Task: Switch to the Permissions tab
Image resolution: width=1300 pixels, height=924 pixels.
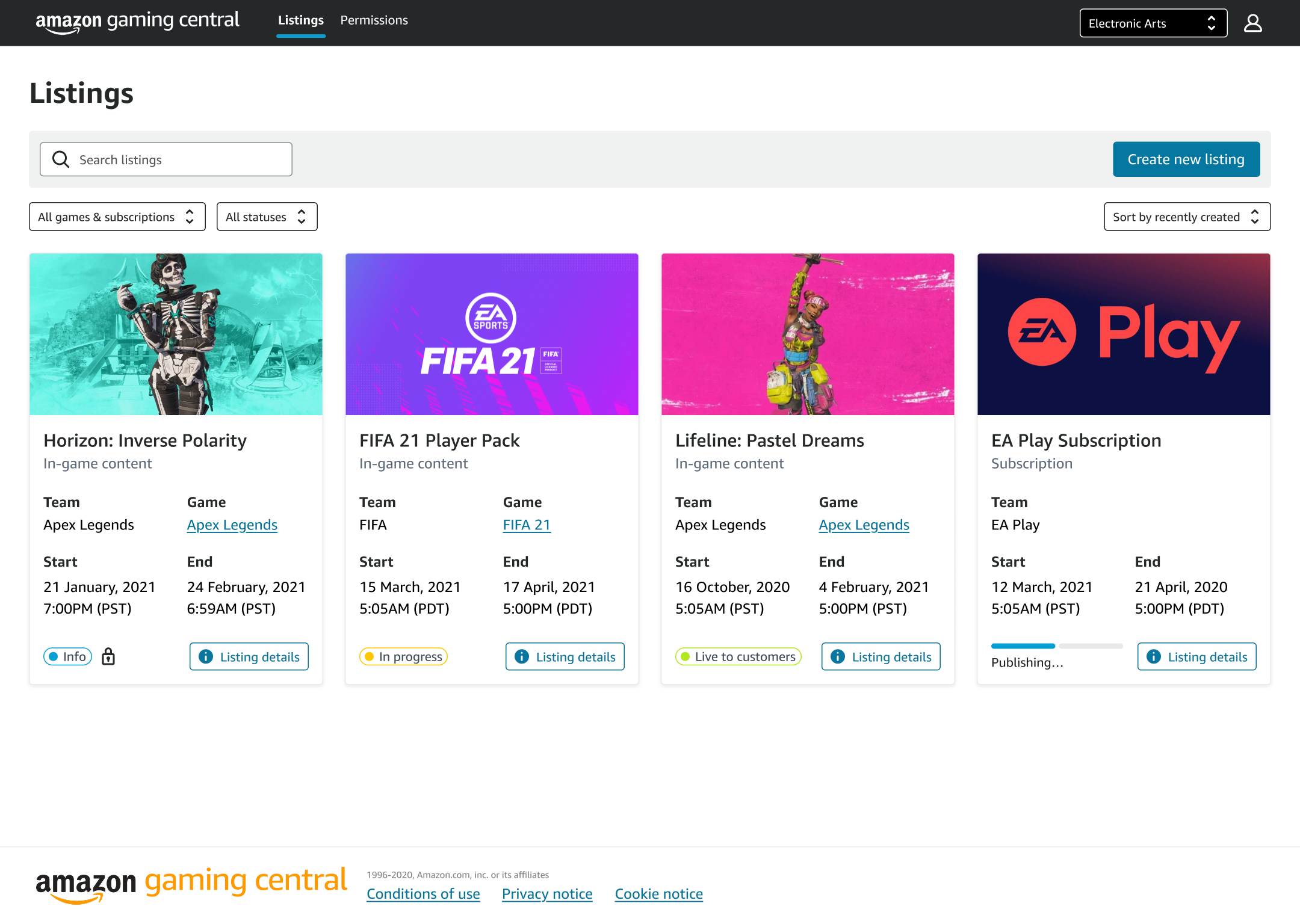Action: click(374, 20)
